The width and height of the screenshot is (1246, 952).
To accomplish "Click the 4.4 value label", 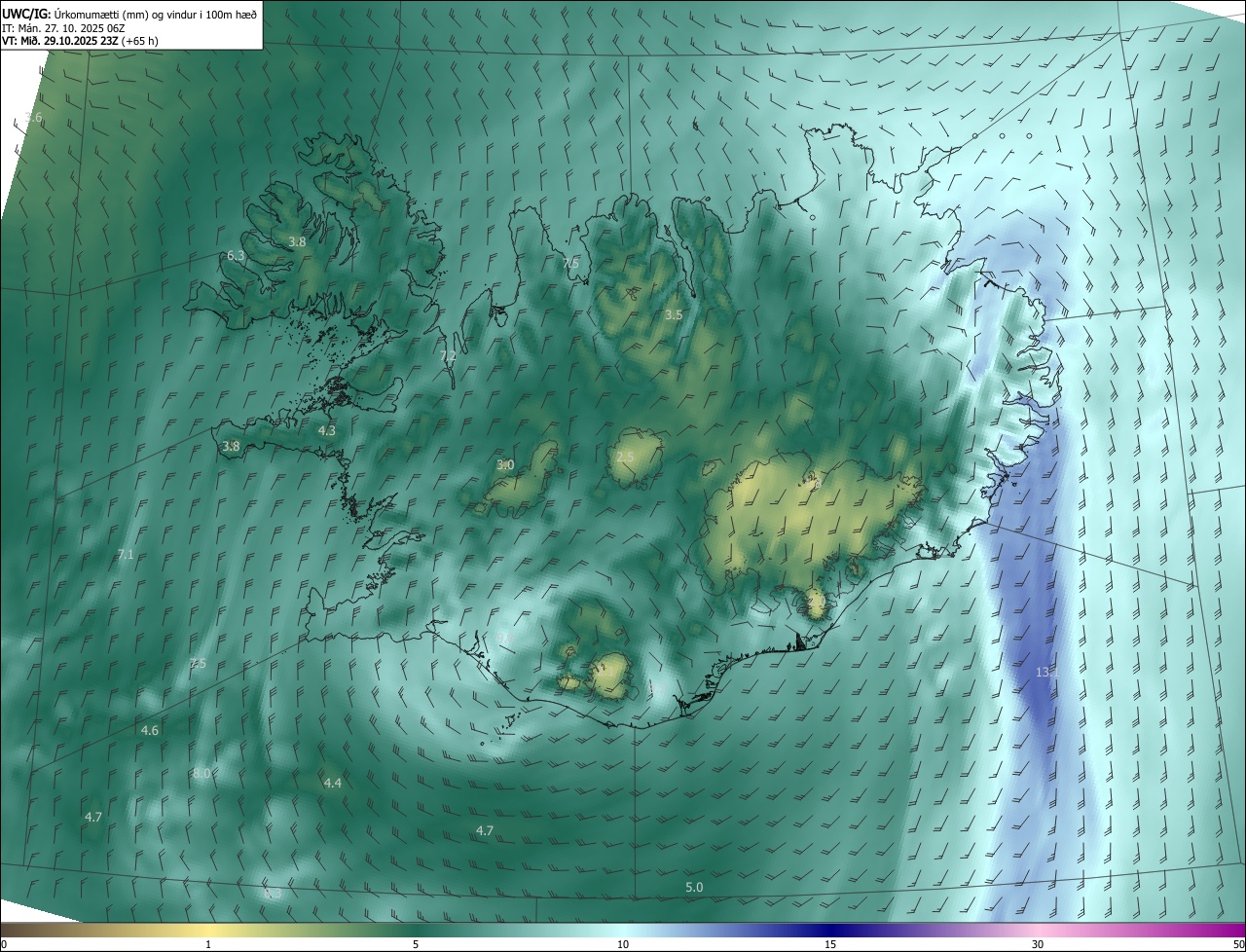I will 333,784.
